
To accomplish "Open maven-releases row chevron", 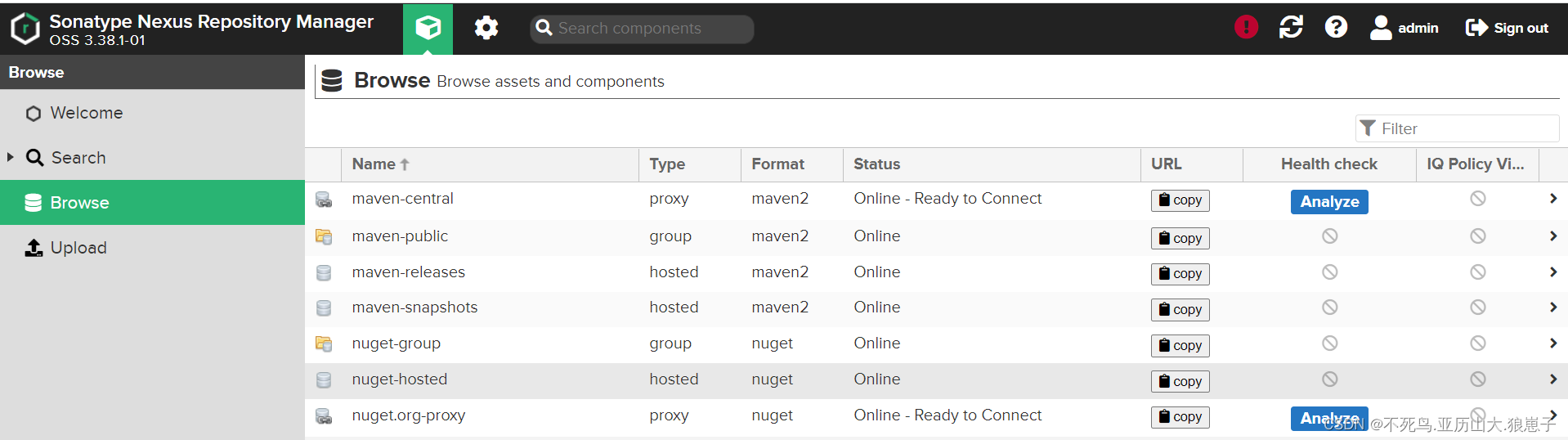I will click(1552, 272).
